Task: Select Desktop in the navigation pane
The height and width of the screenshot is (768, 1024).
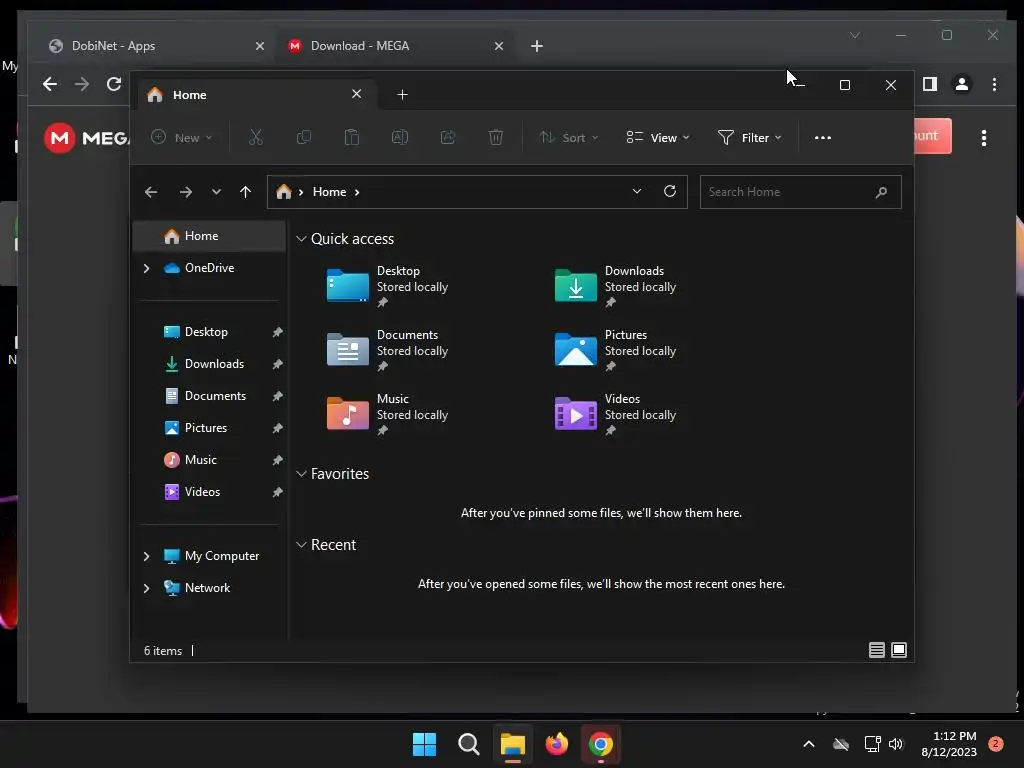Action: [x=209, y=332]
